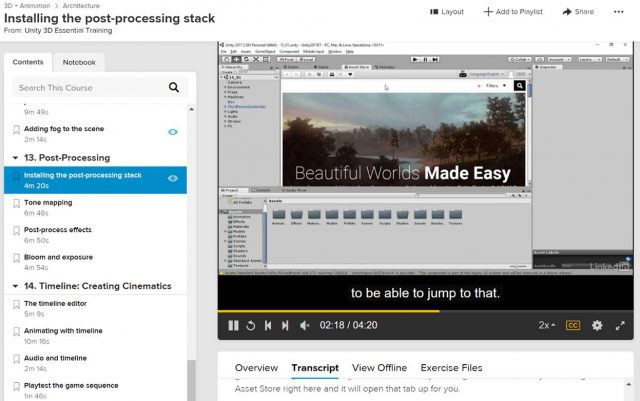Play the Audio and timeline video
This screenshot has width=640, height=401.
[55, 358]
